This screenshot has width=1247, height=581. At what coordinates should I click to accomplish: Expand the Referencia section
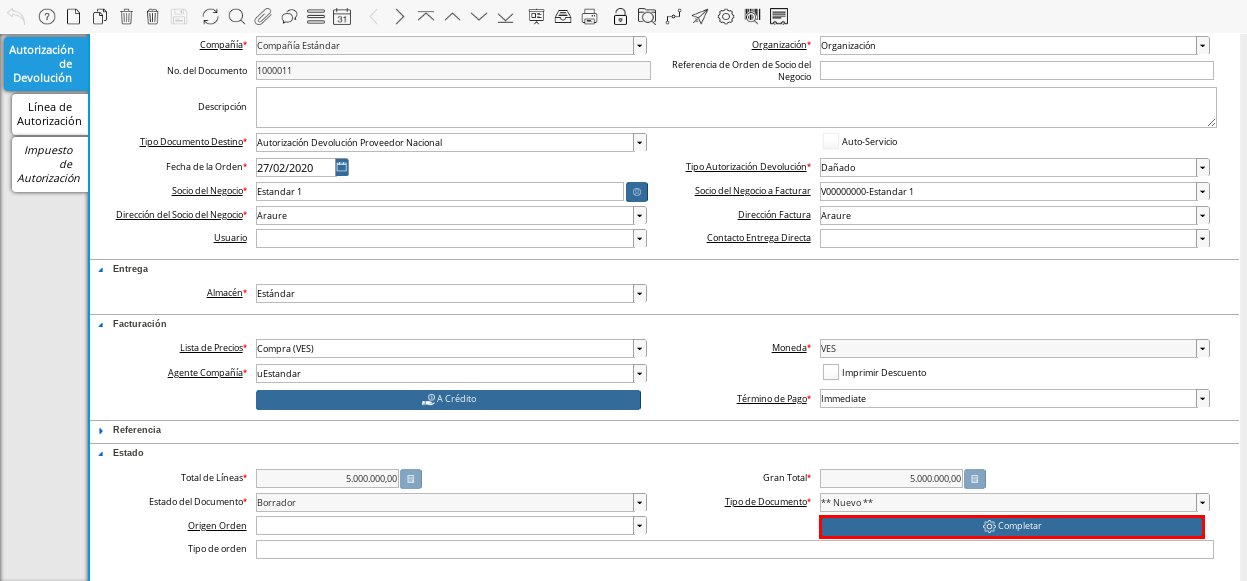(x=101, y=430)
